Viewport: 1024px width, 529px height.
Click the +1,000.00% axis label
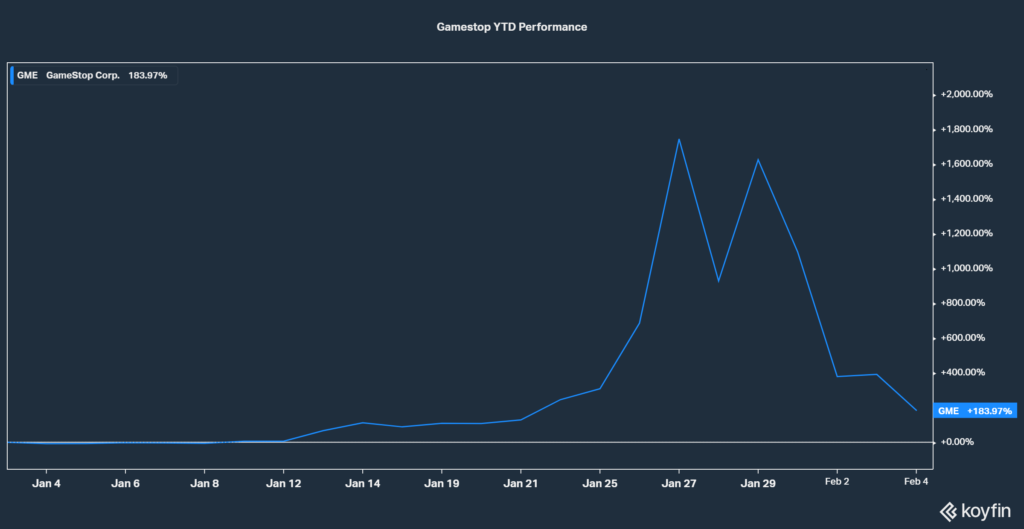967,268
